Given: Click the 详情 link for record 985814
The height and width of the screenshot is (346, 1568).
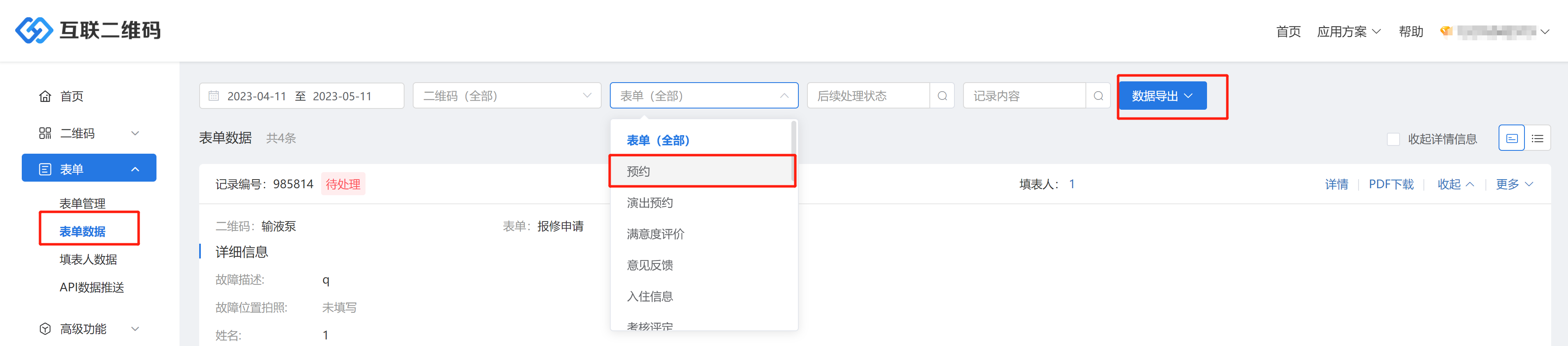Looking at the screenshot, I should (1336, 184).
